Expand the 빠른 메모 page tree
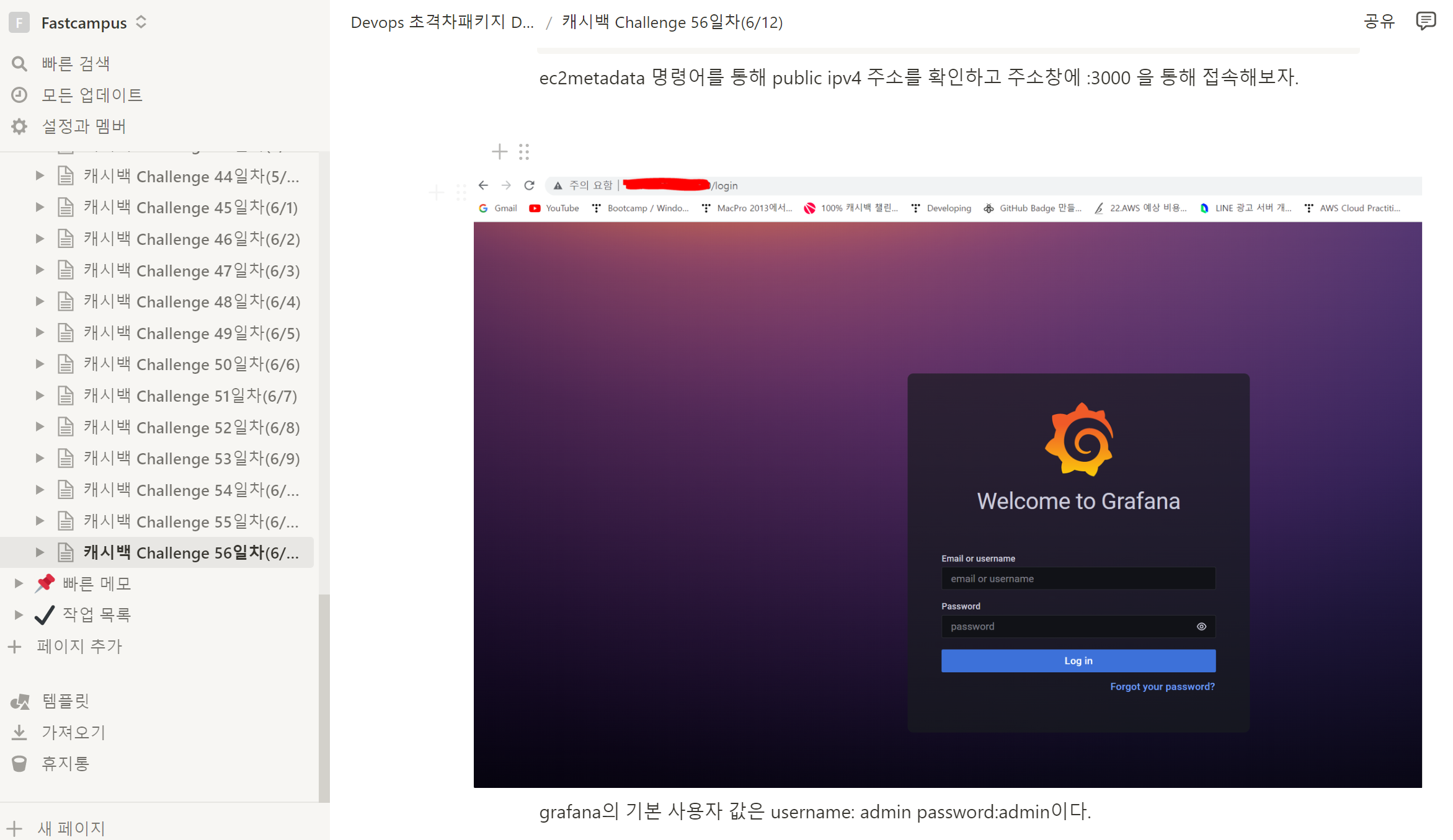This screenshot has height=840, width=1453. pos(19,583)
